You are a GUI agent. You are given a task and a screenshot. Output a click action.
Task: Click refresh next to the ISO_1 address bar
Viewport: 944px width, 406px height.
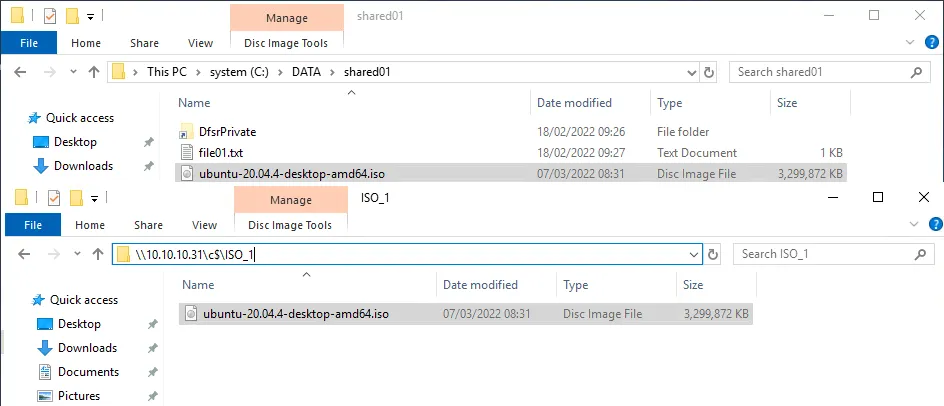click(713, 254)
